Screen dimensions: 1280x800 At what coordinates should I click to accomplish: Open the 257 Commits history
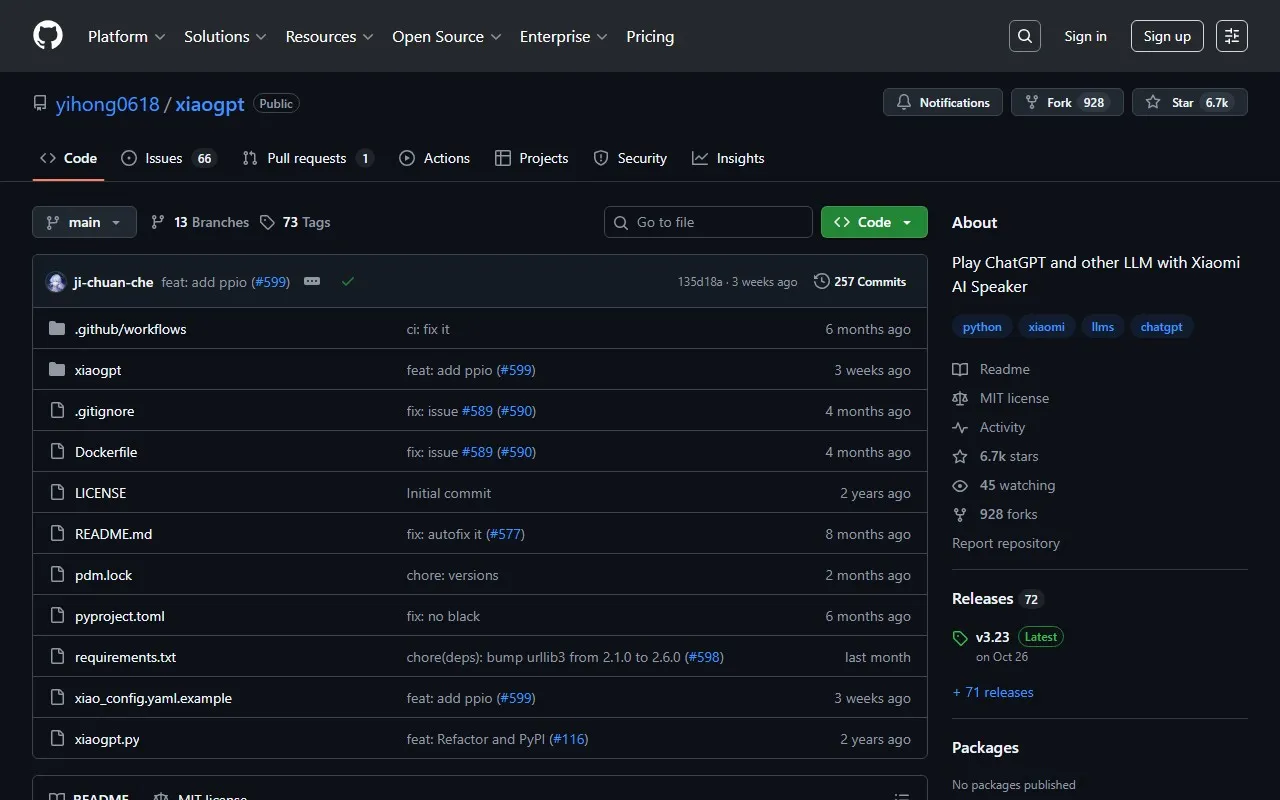(860, 282)
